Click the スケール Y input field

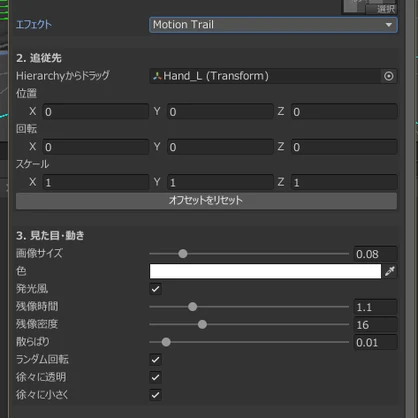point(220,182)
